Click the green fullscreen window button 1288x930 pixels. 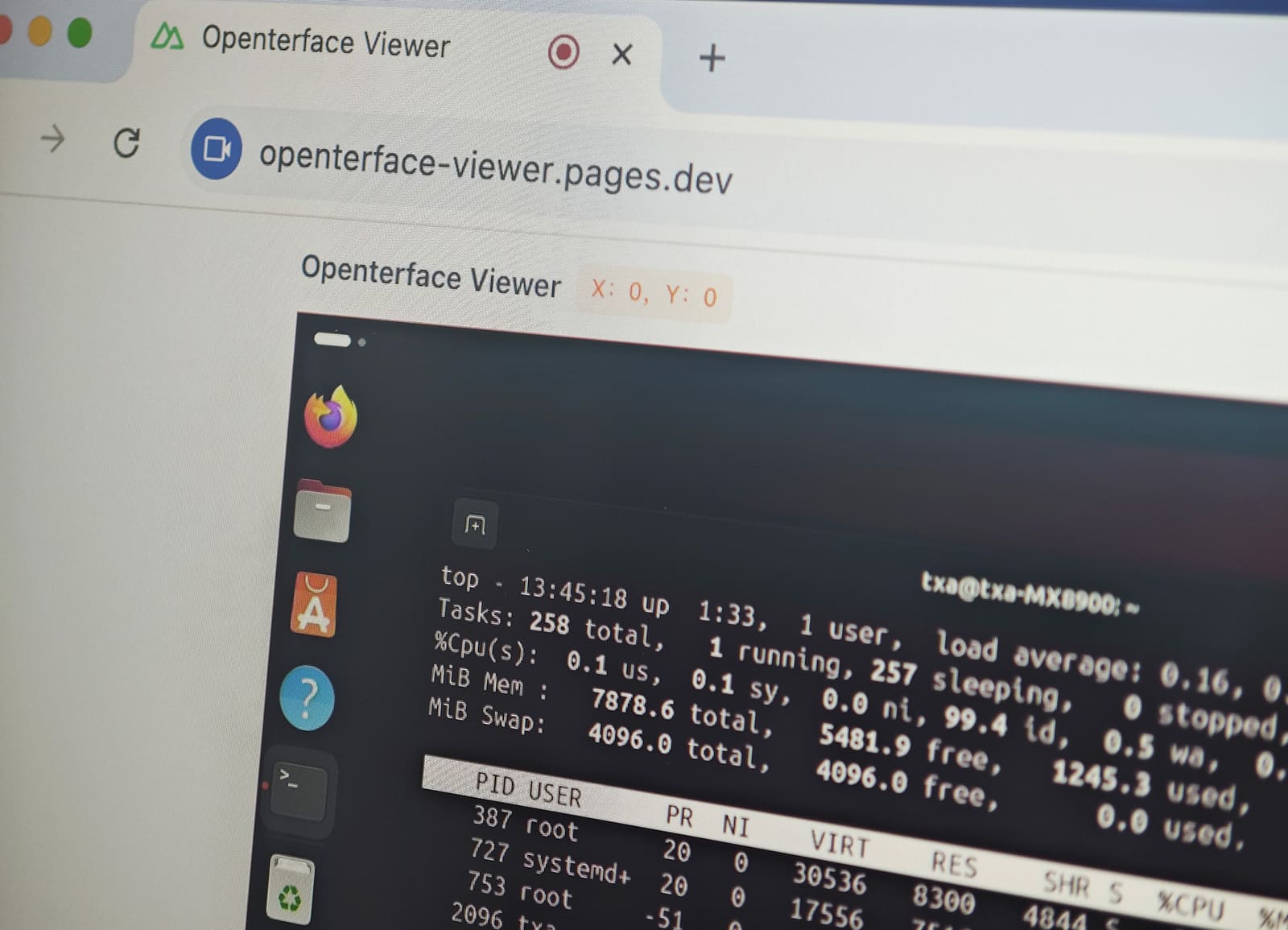click(79, 32)
